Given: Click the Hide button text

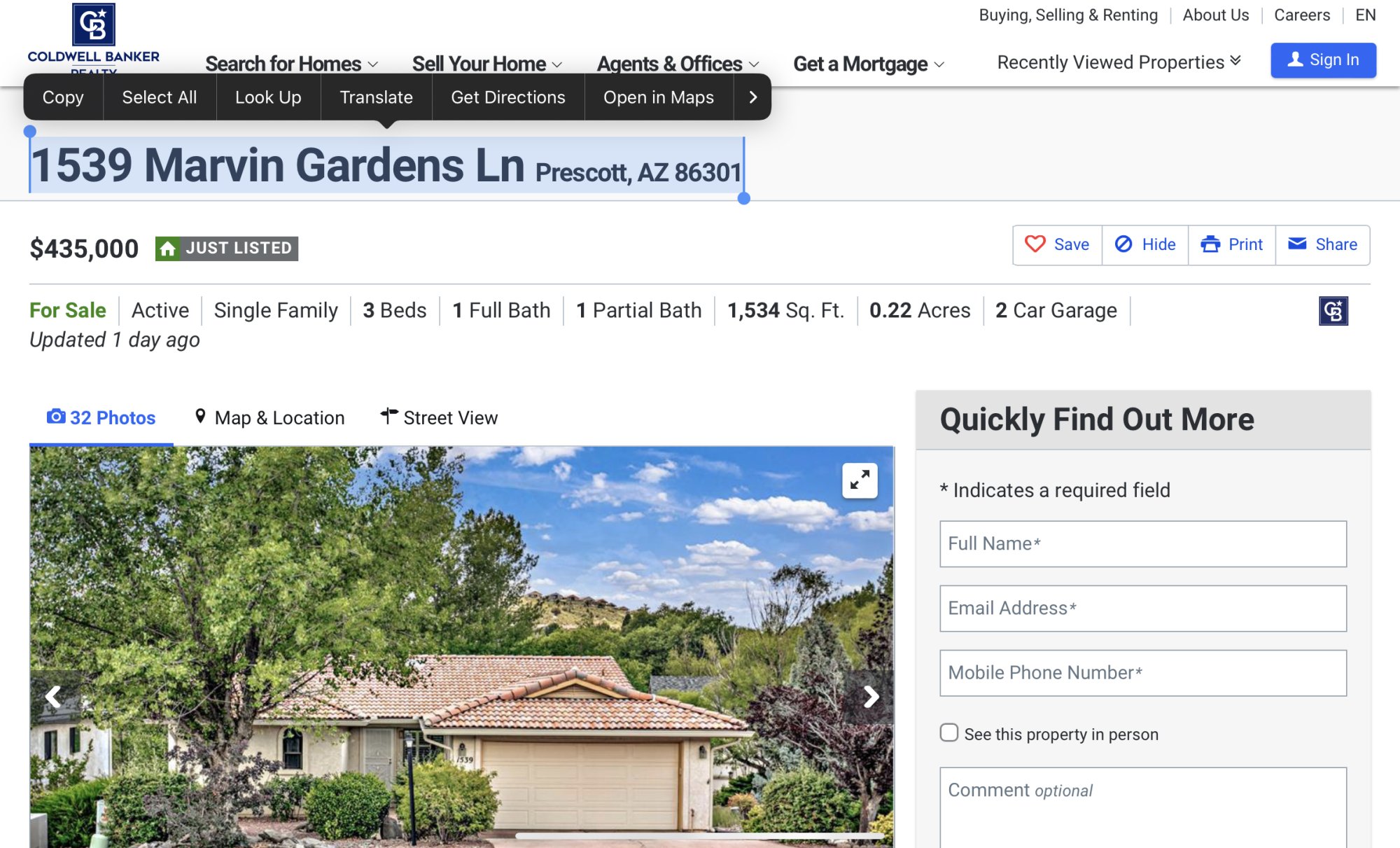Looking at the screenshot, I should coord(1158,244).
